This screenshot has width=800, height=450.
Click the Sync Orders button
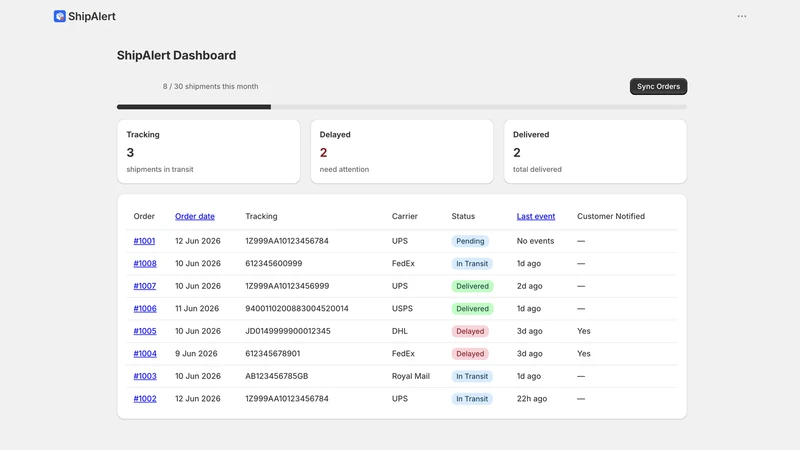(x=658, y=86)
